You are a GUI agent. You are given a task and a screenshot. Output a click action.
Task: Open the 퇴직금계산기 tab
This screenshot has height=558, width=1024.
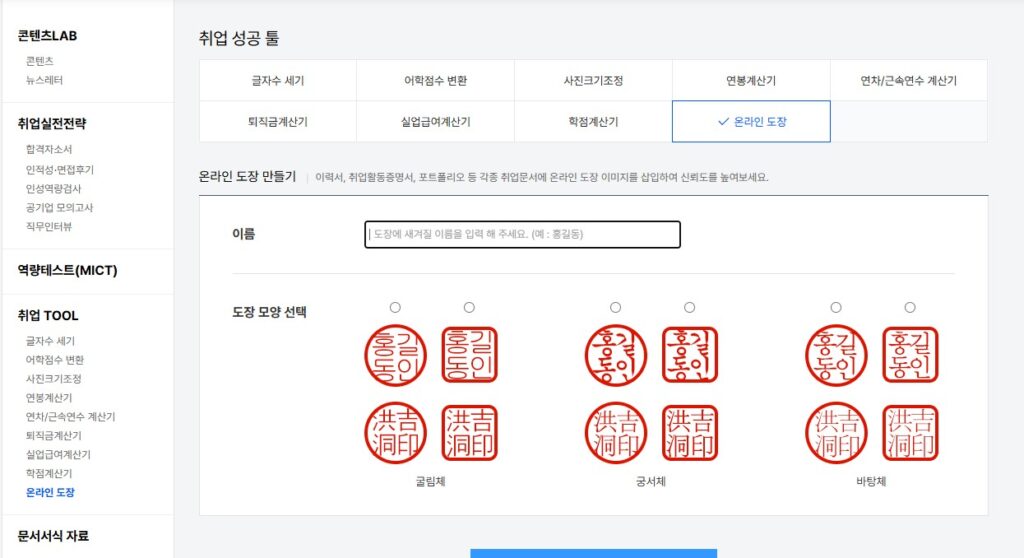[x=278, y=122]
